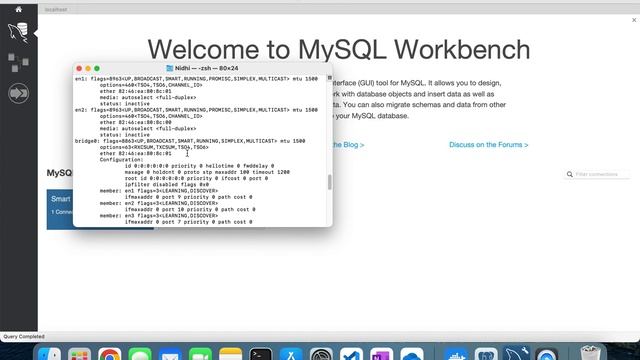Image resolution: width=640 pixels, height=360 pixels.
Task: Click the 'root id 0:0:0:0:0:0' terminal line
Action: tap(196, 178)
